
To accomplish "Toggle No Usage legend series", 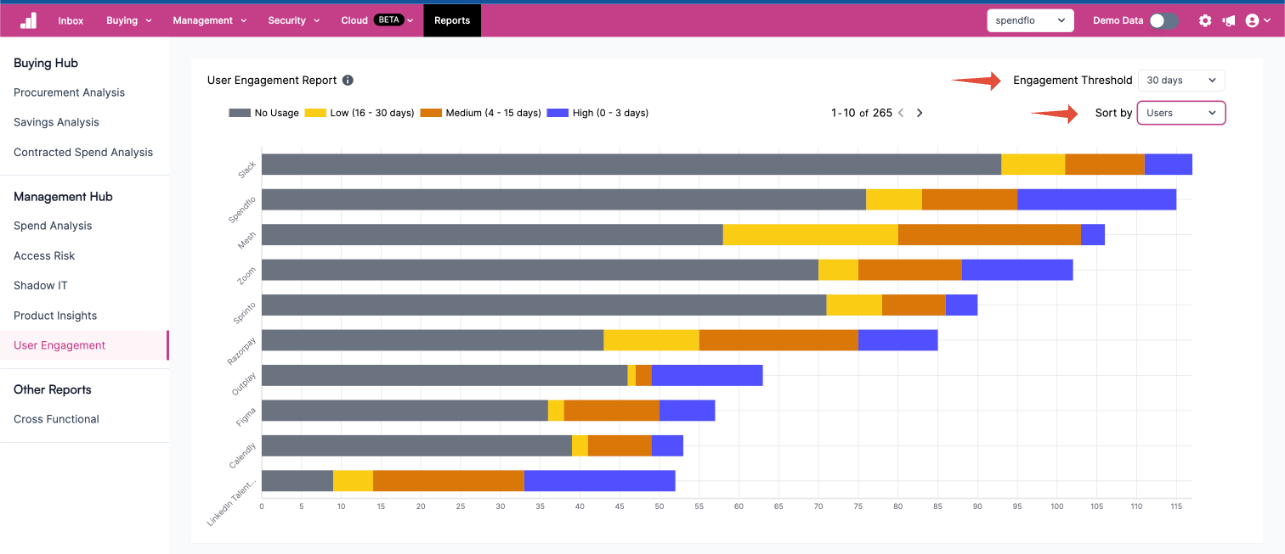I will click(264, 113).
